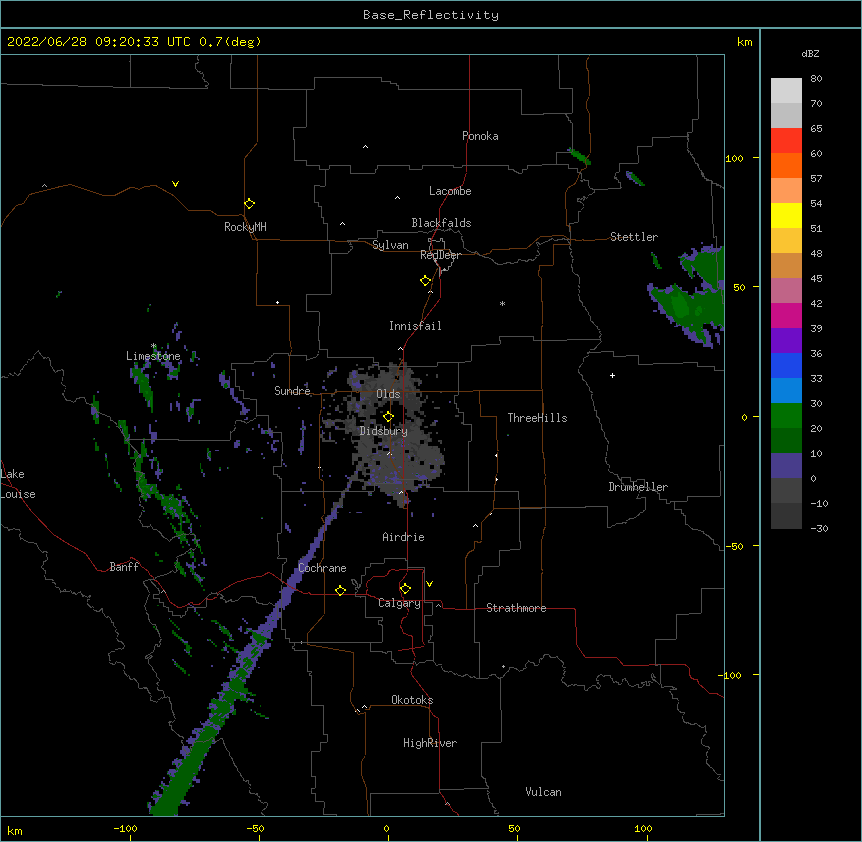
Task: Click the RockyMH label
Action: [x=245, y=227]
